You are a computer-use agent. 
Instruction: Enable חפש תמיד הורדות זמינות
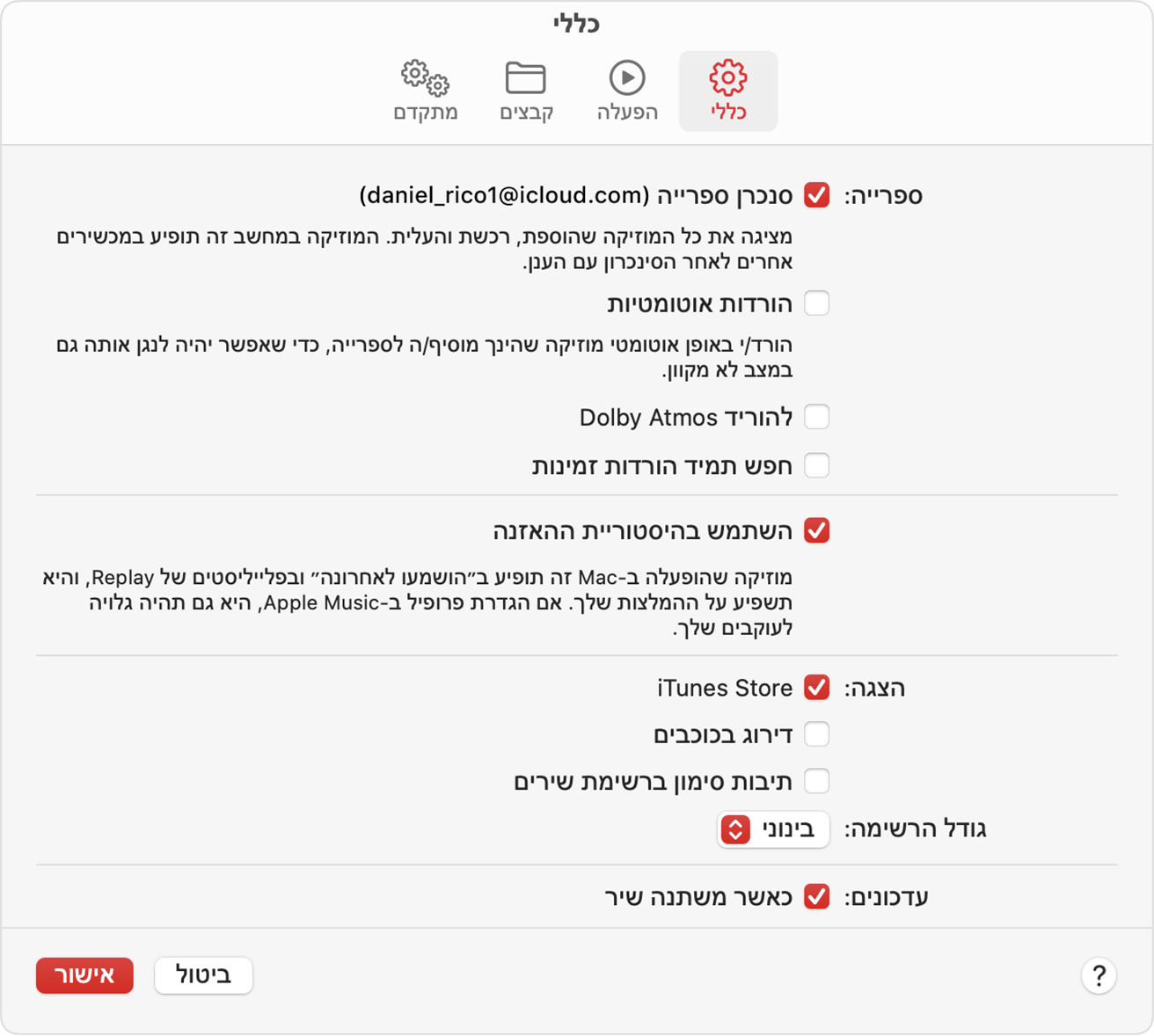pos(817,465)
